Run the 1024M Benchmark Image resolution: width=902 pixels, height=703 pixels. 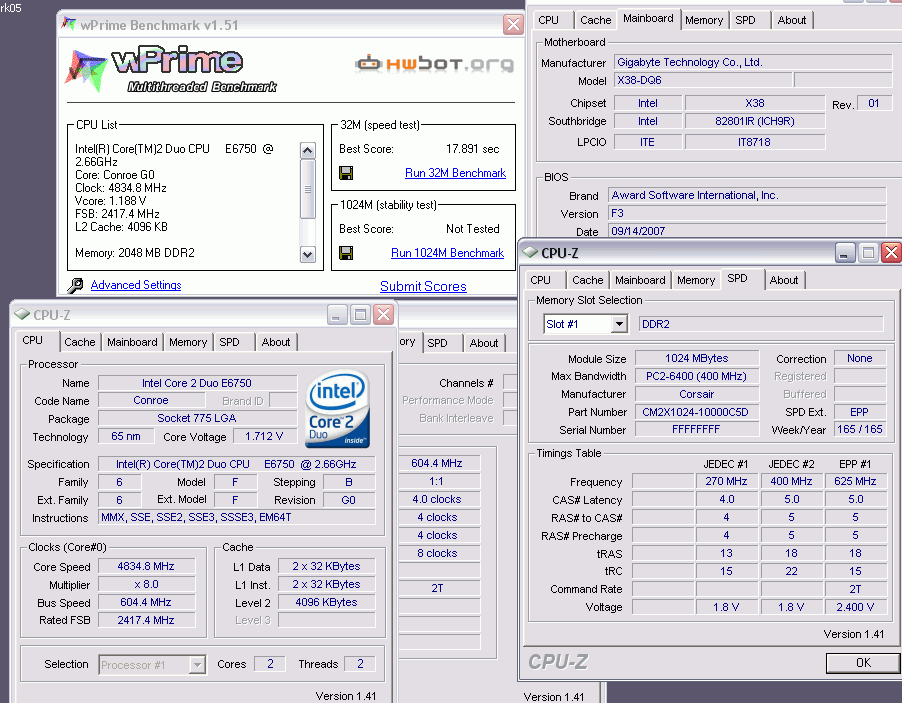(448, 253)
